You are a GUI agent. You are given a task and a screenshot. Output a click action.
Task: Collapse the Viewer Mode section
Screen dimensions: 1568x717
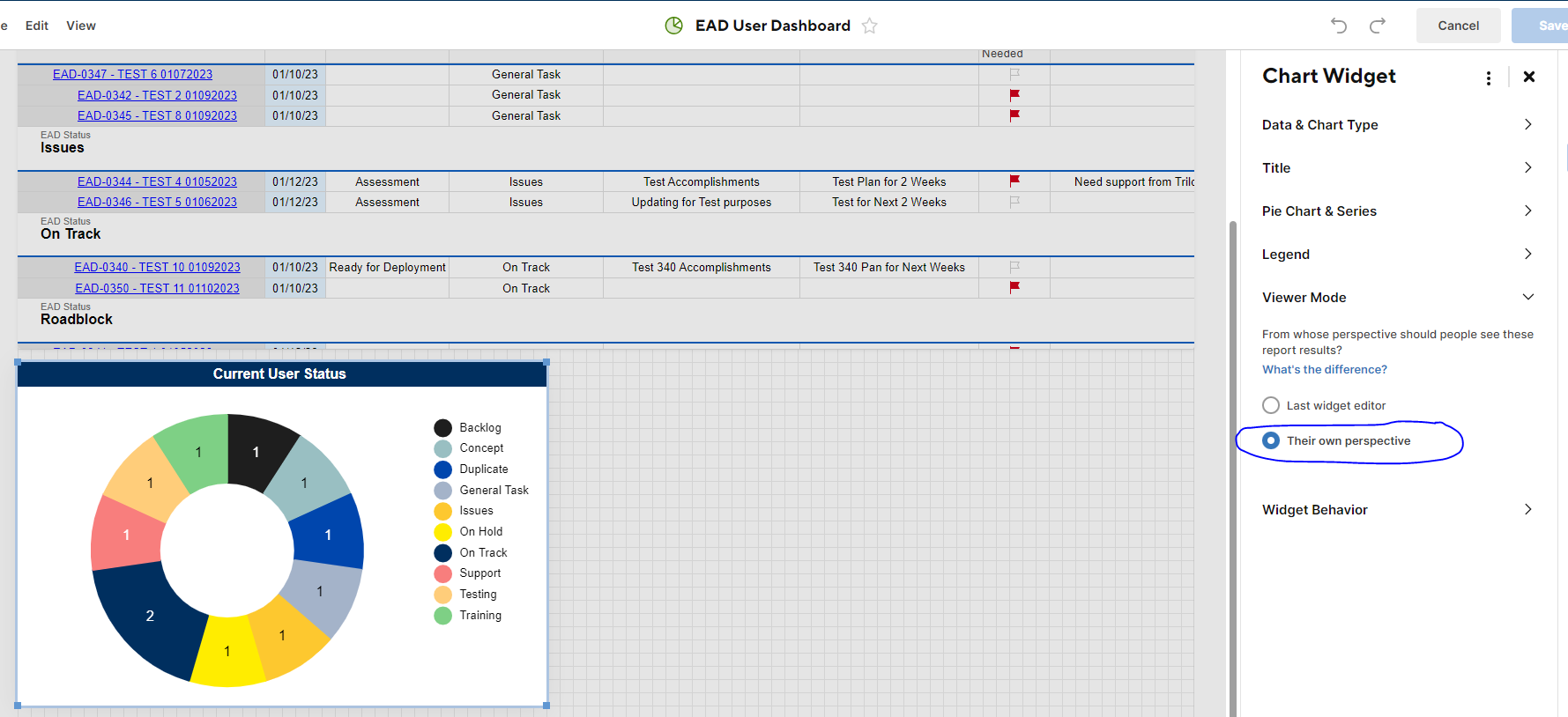tap(1398, 298)
